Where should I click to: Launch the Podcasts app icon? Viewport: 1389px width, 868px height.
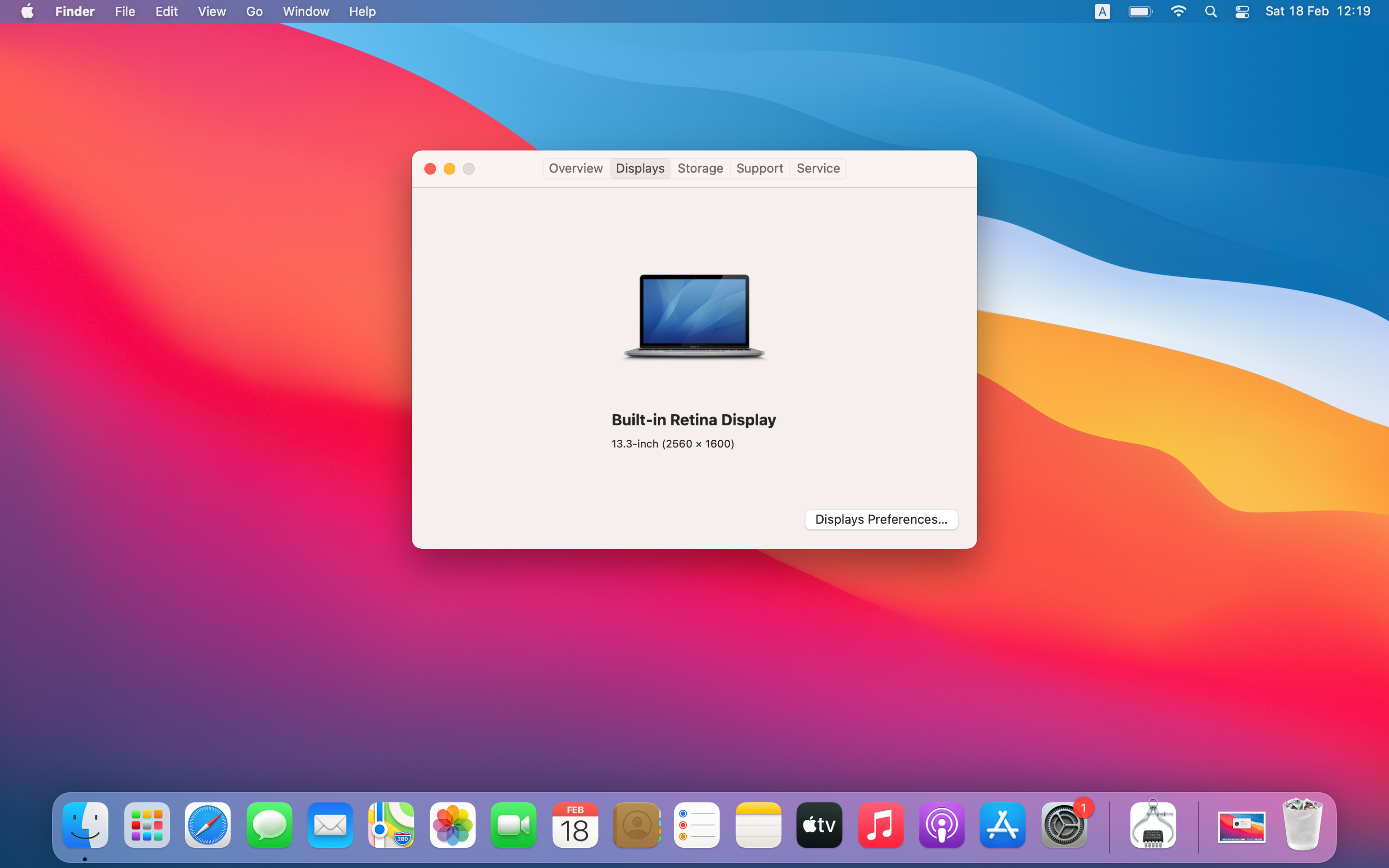pyautogui.click(x=941, y=826)
